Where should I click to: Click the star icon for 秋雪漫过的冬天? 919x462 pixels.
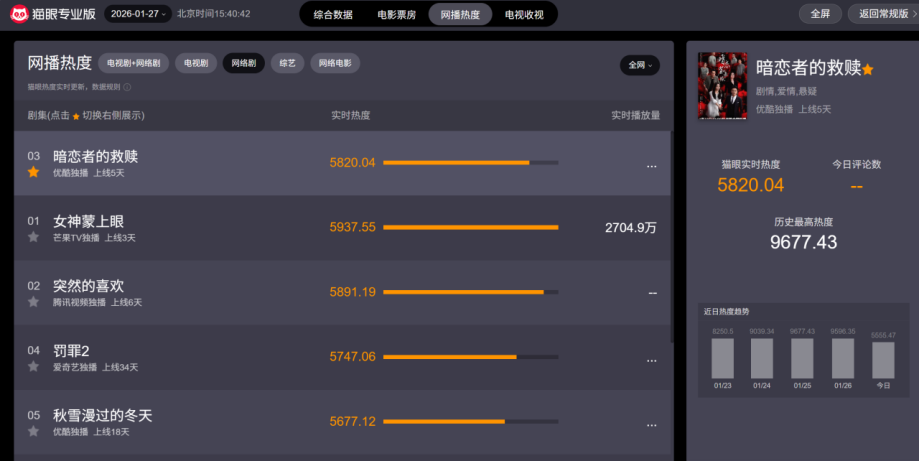33,431
